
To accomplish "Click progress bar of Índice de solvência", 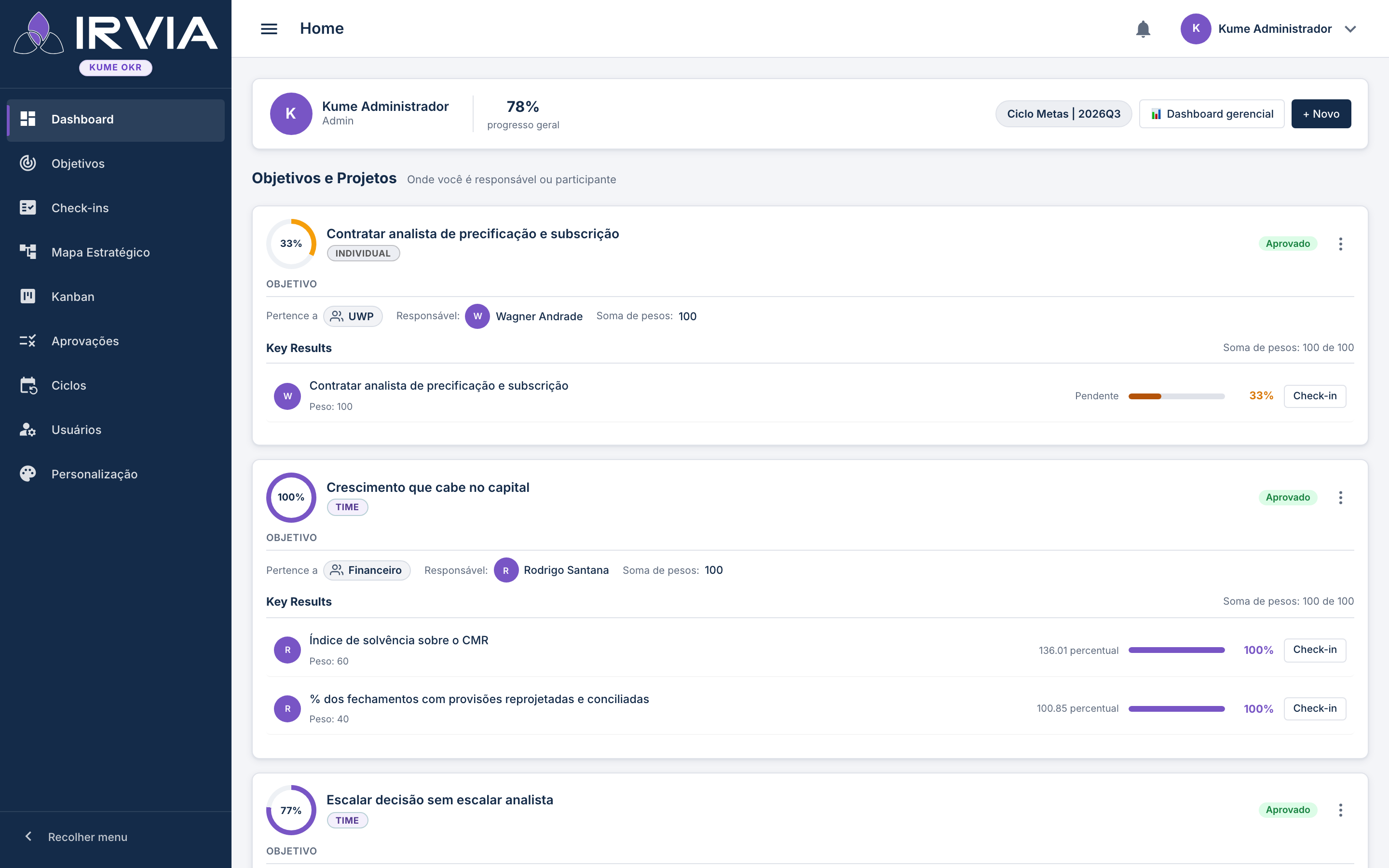I will point(1176,650).
